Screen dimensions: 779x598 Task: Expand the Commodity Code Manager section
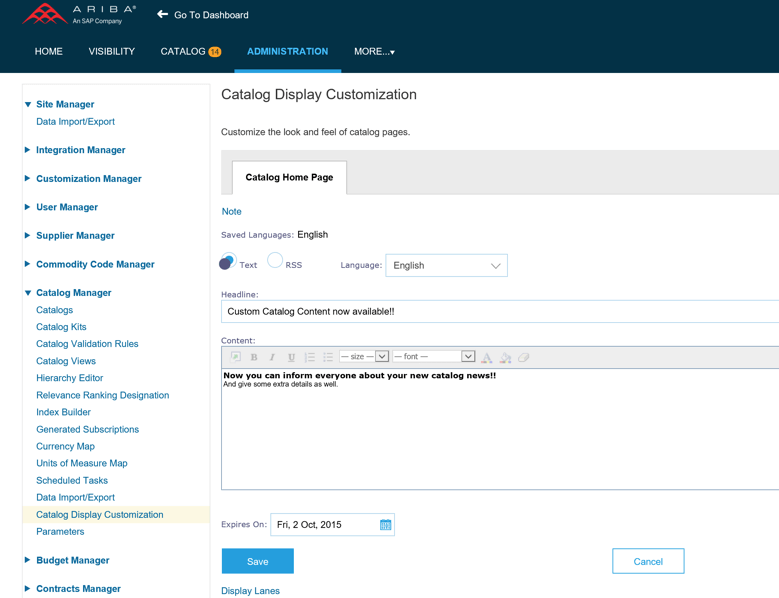click(x=27, y=264)
